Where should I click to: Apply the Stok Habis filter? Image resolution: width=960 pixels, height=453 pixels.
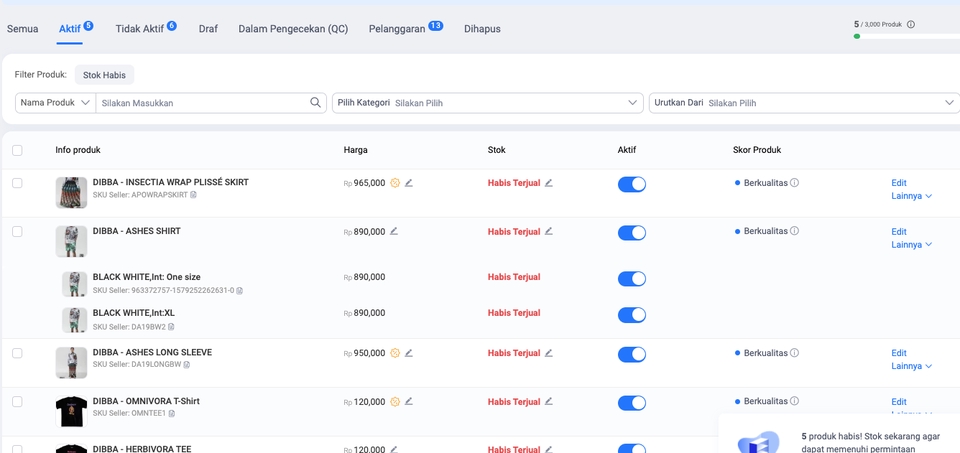[105, 75]
